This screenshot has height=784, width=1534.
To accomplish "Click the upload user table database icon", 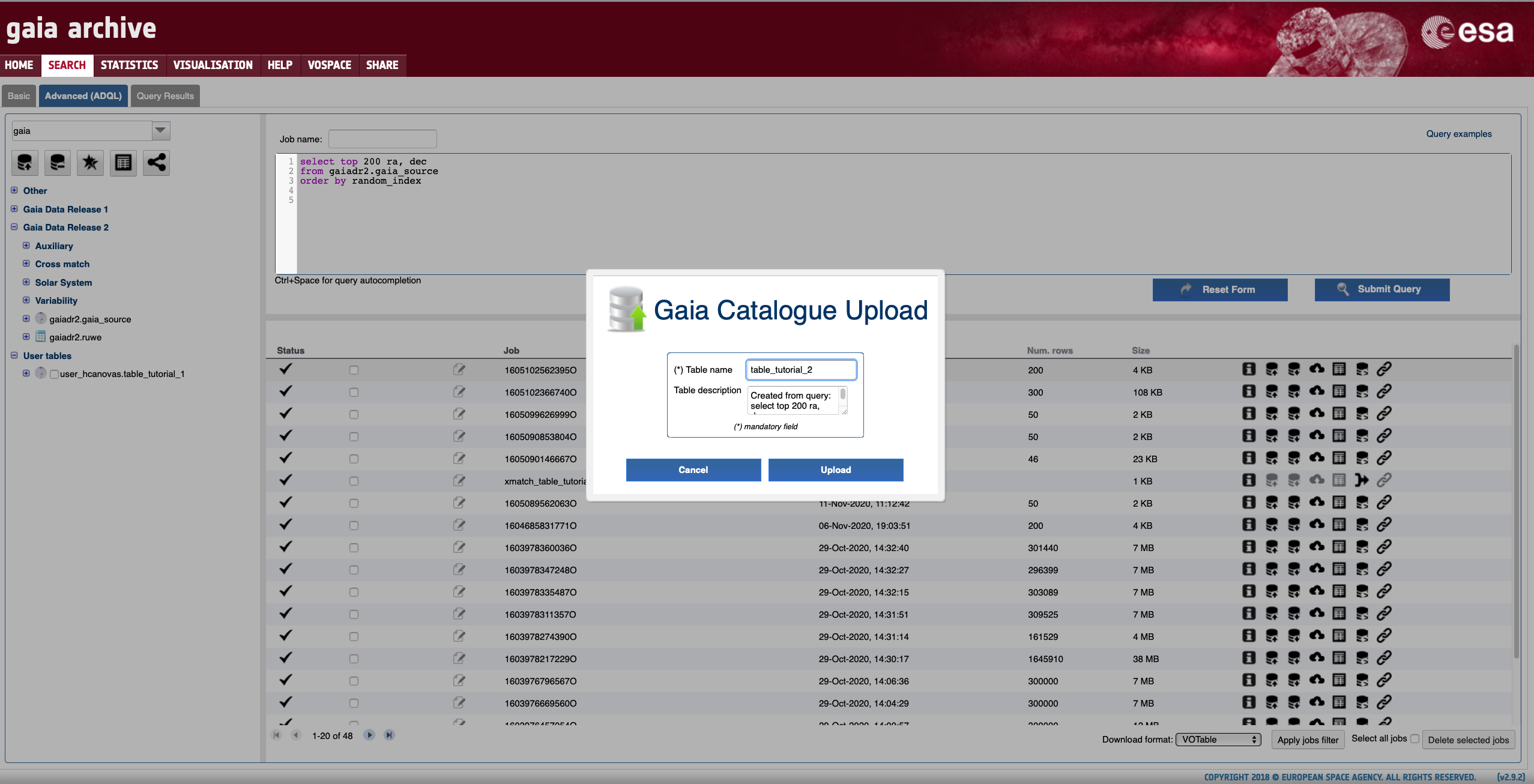I will coord(25,163).
